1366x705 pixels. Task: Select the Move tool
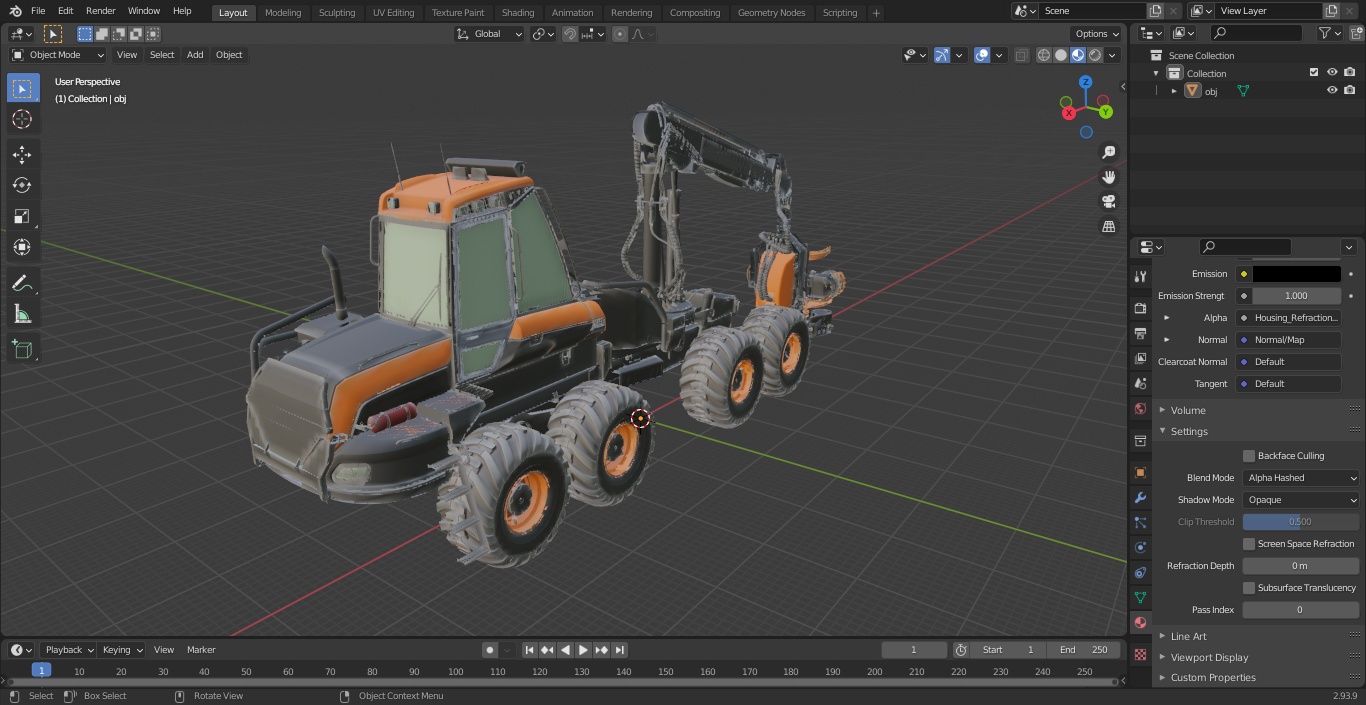(x=22, y=154)
